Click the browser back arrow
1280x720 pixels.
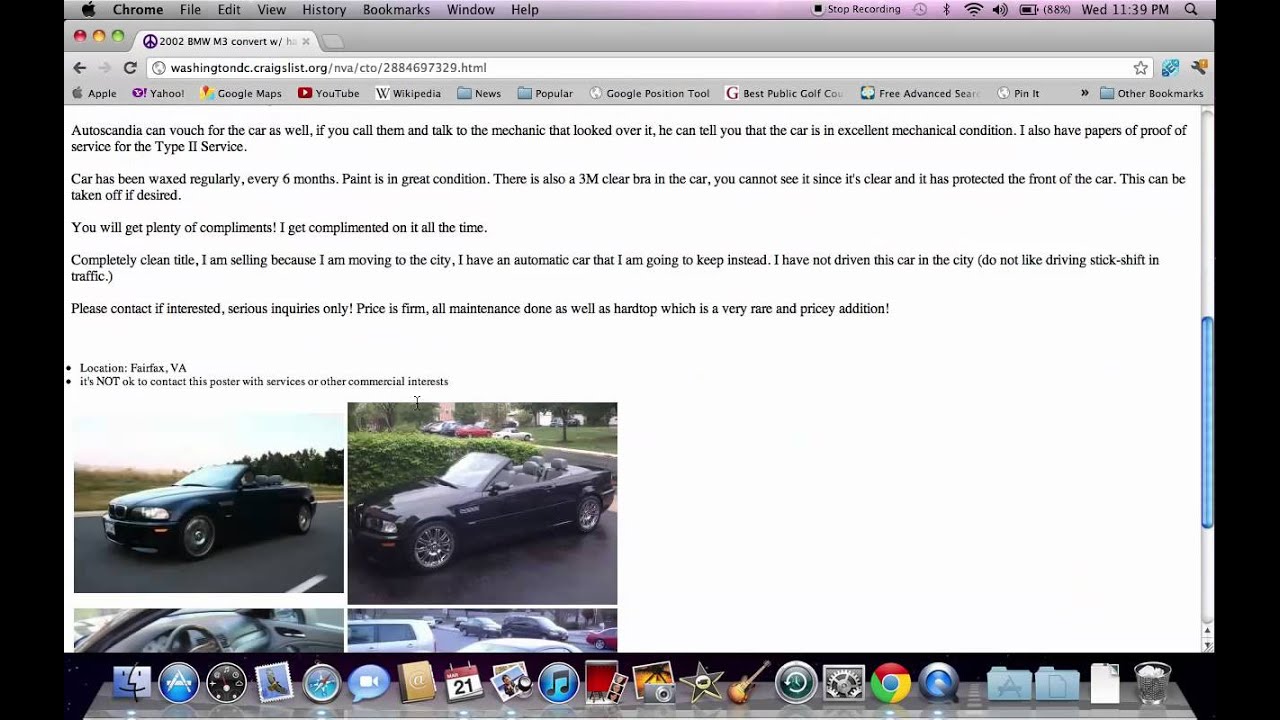[80, 67]
